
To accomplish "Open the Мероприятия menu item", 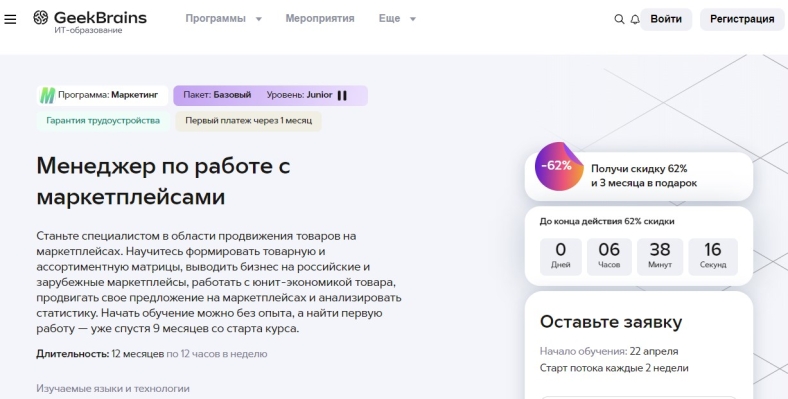I will pos(320,19).
